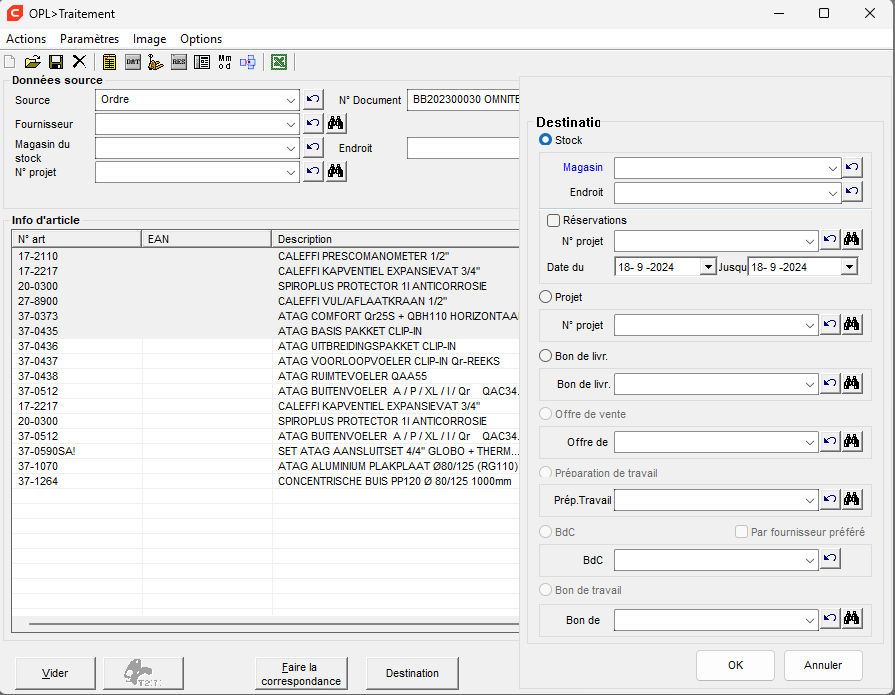Export with the Excel toolbar icon

[279, 62]
